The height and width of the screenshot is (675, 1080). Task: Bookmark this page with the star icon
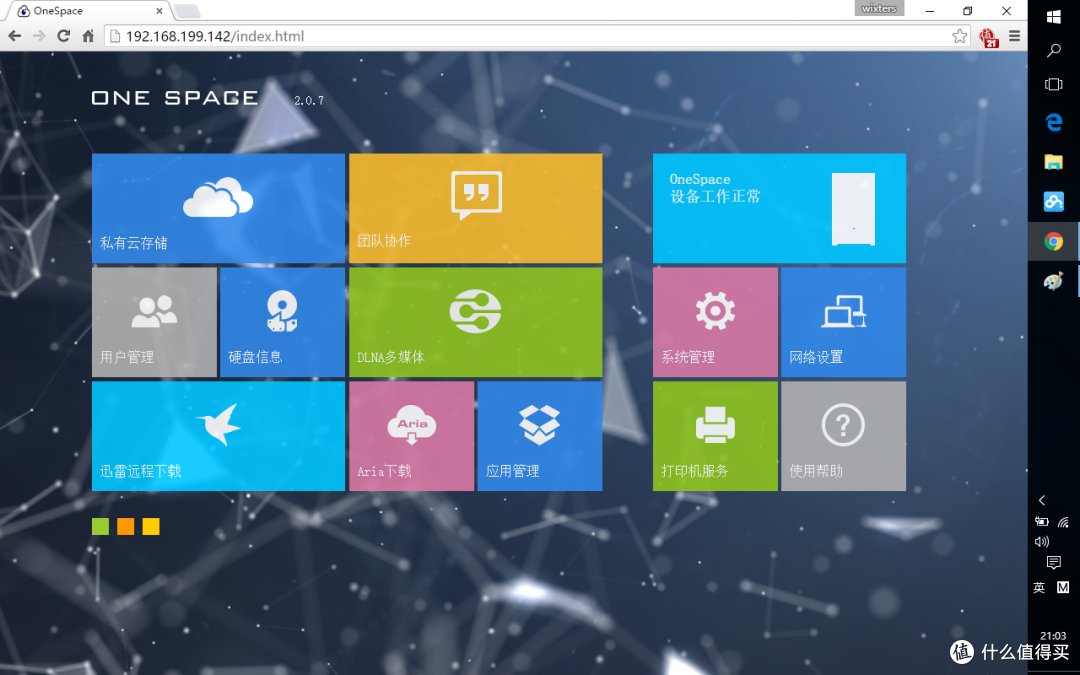[959, 36]
